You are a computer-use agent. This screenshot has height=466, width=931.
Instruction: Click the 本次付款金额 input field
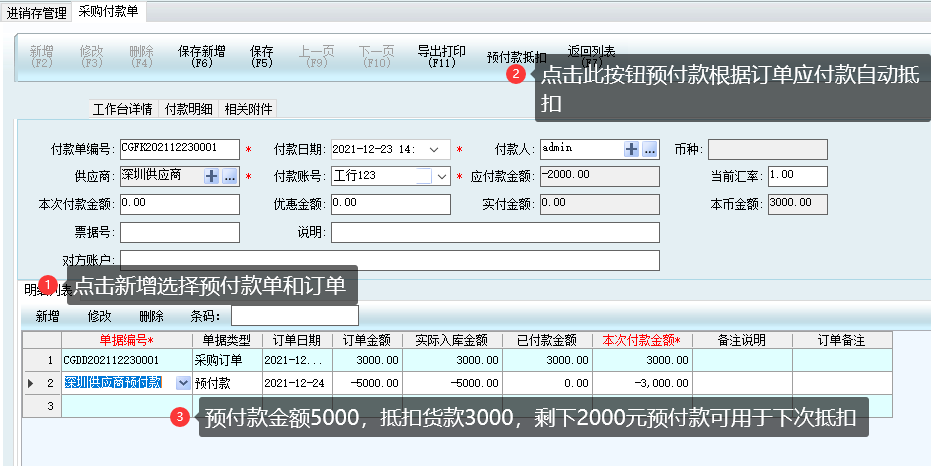(180, 204)
